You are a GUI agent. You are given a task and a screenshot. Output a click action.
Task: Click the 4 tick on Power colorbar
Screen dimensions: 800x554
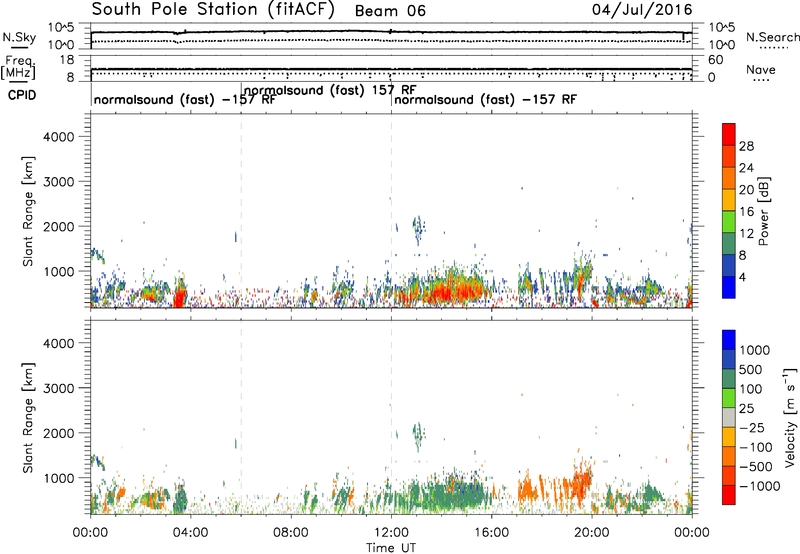pos(742,277)
